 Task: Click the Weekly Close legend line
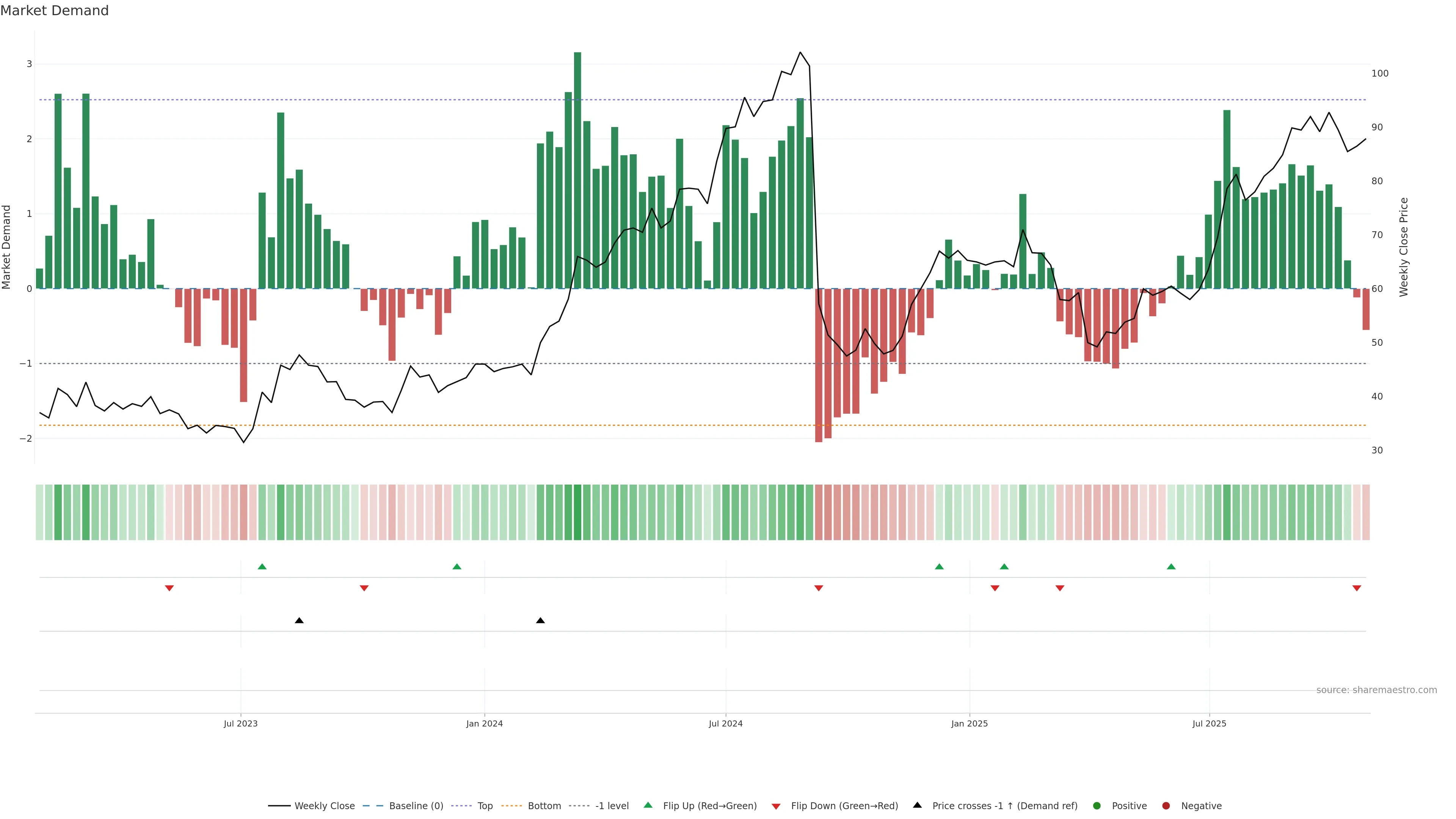pos(279,805)
